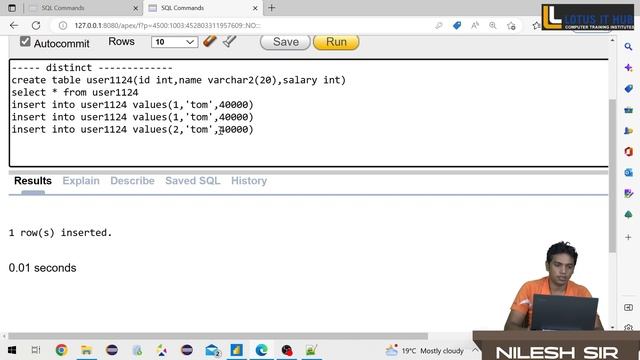Open Task View on the taskbar
Image resolution: width=640 pixels, height=360 pixels.
tap(36, 350)
